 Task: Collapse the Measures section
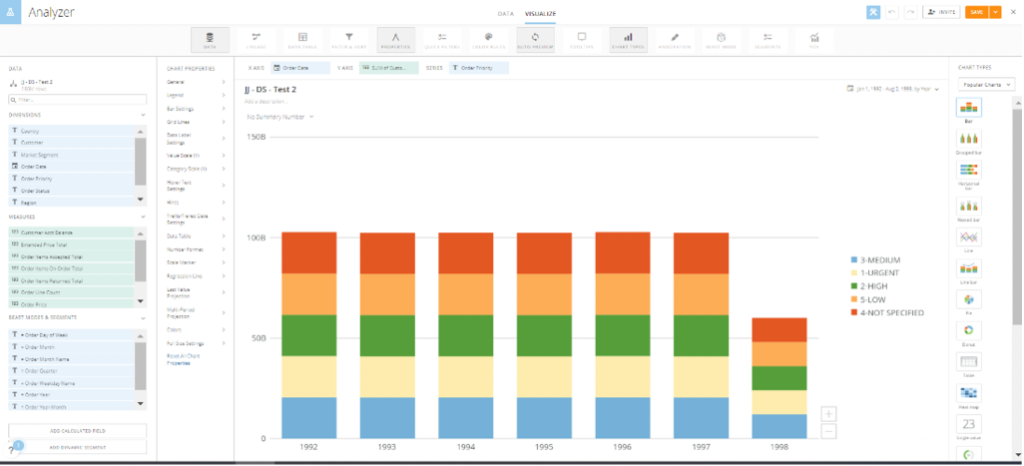click(x=143, y=217)
